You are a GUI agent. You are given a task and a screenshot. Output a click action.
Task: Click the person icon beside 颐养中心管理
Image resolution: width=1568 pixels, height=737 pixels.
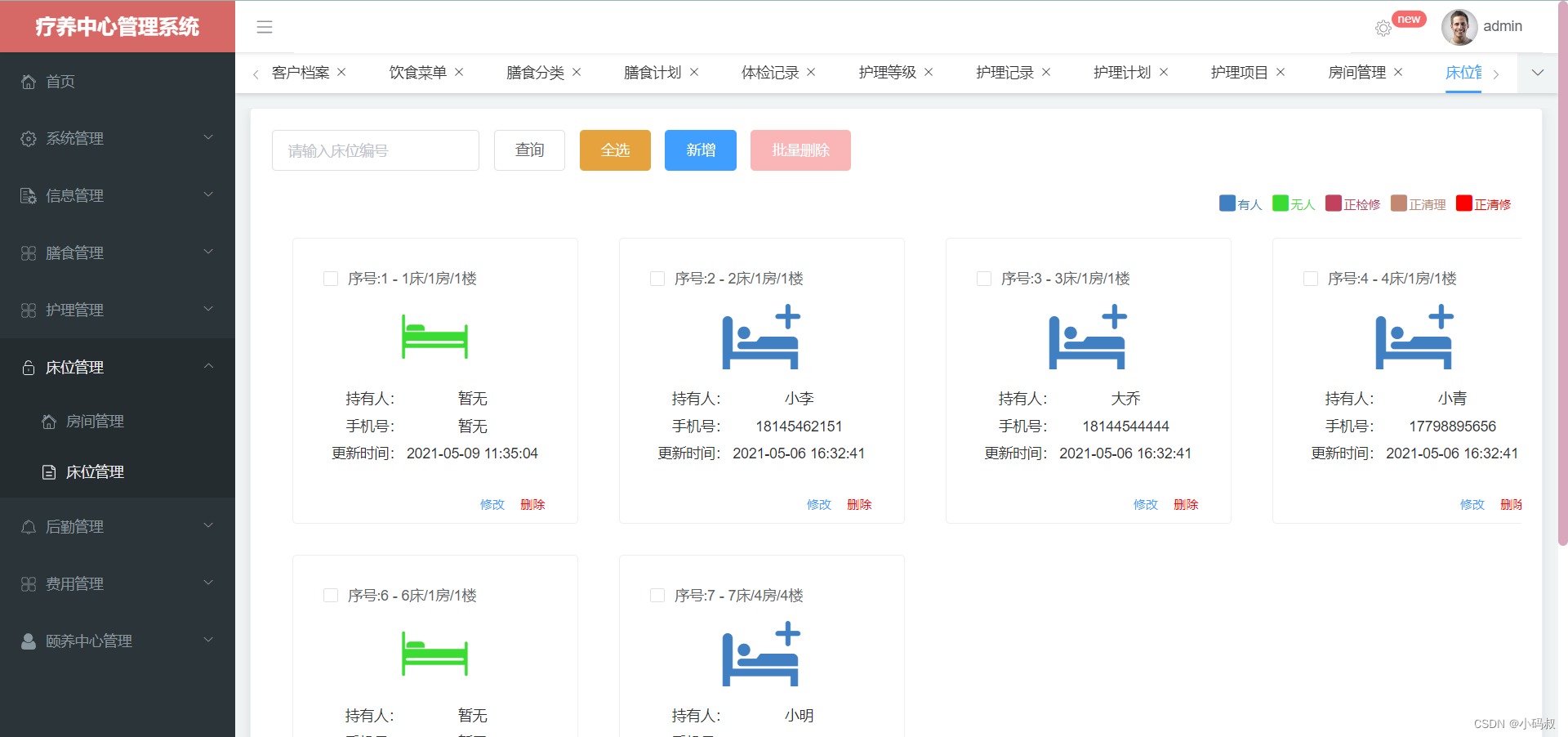click(29, 641)
